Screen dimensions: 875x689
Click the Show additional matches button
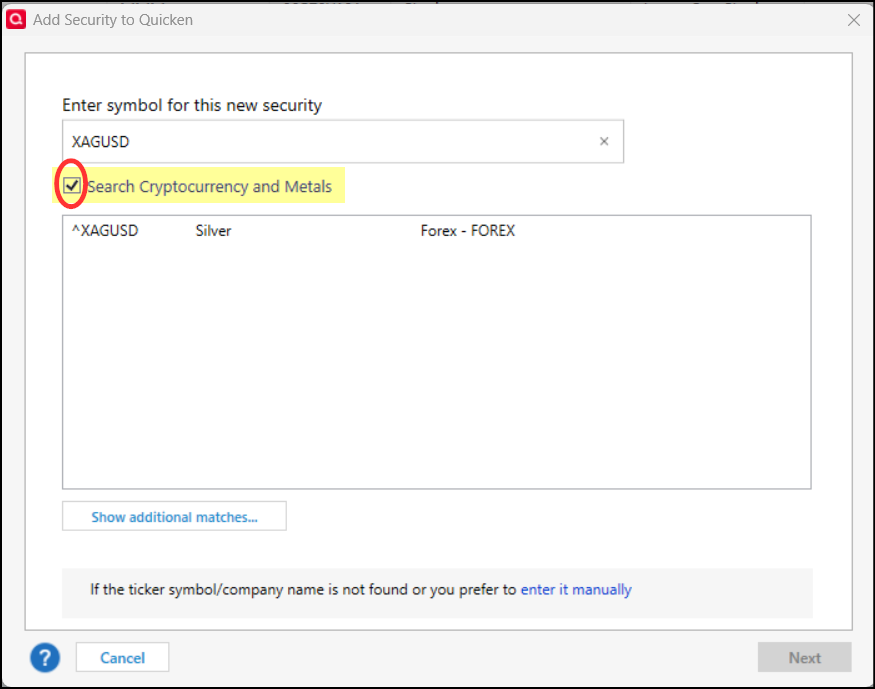pos(174,516)
